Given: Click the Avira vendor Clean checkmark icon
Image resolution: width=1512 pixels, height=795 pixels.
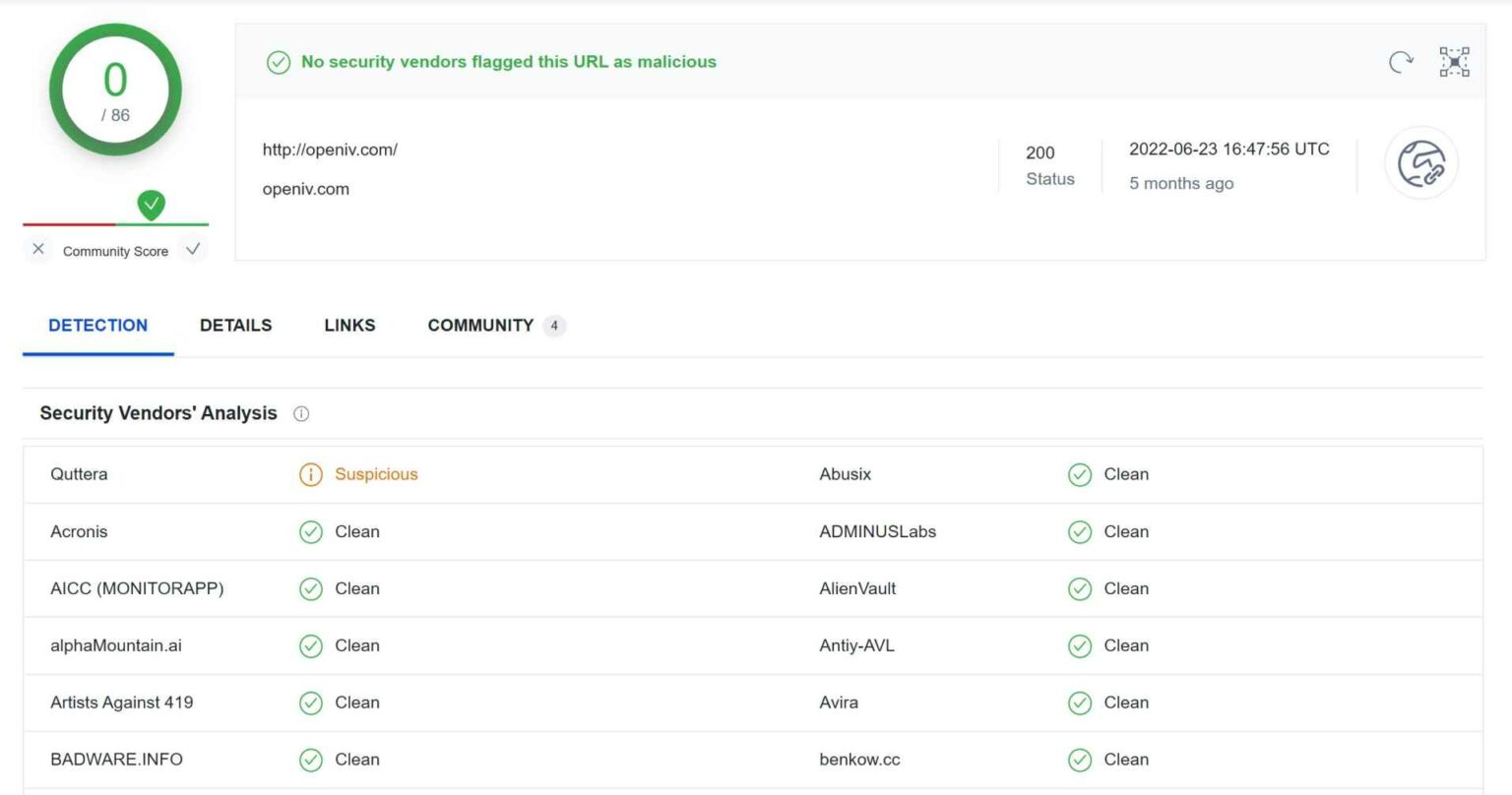Looking at the screenshot, I should pyautogui.click(x=1080, y=703).
